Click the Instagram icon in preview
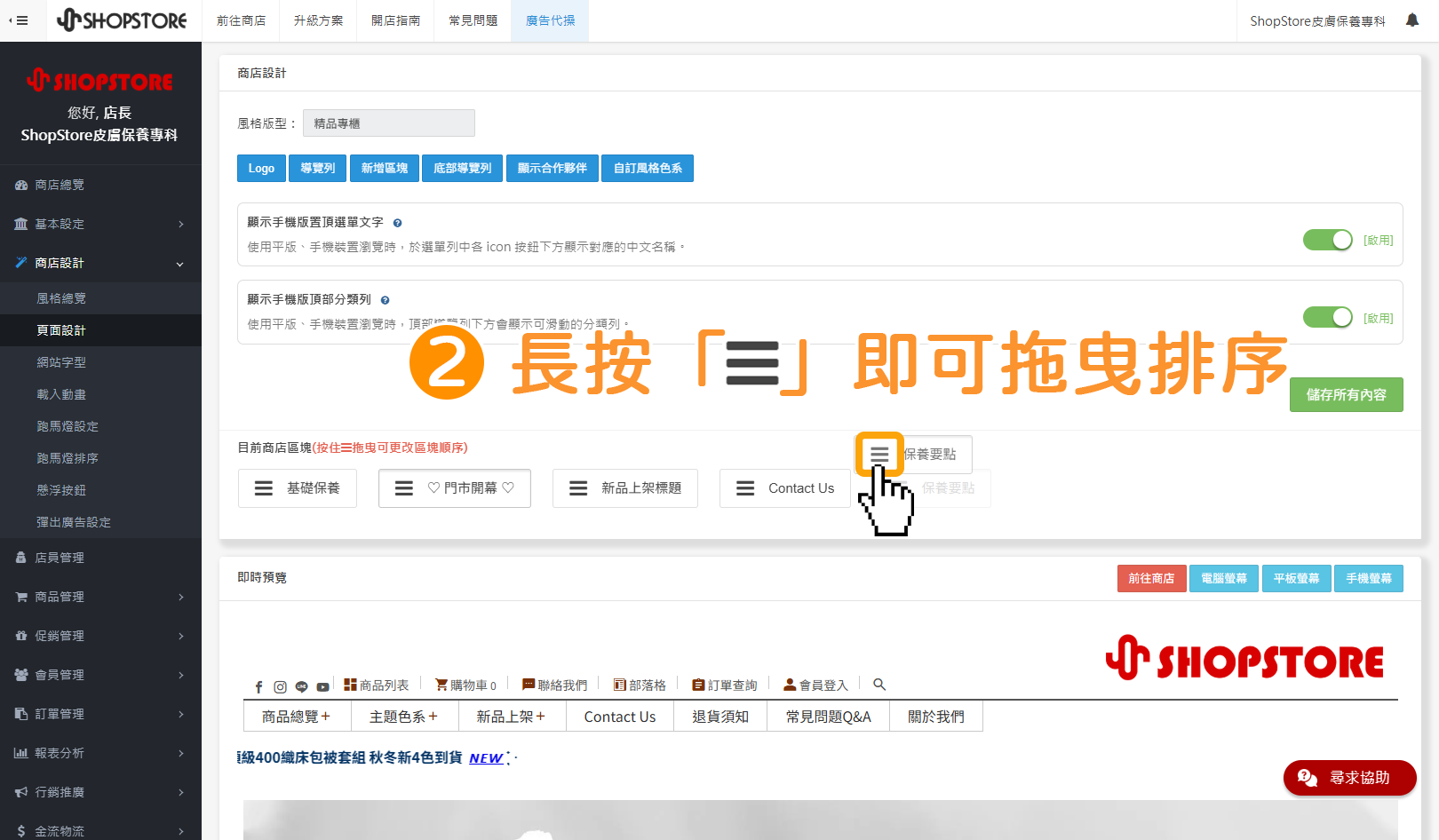Image resolution: width=1439 pixels, height=840 pixels. pos(280,686)
